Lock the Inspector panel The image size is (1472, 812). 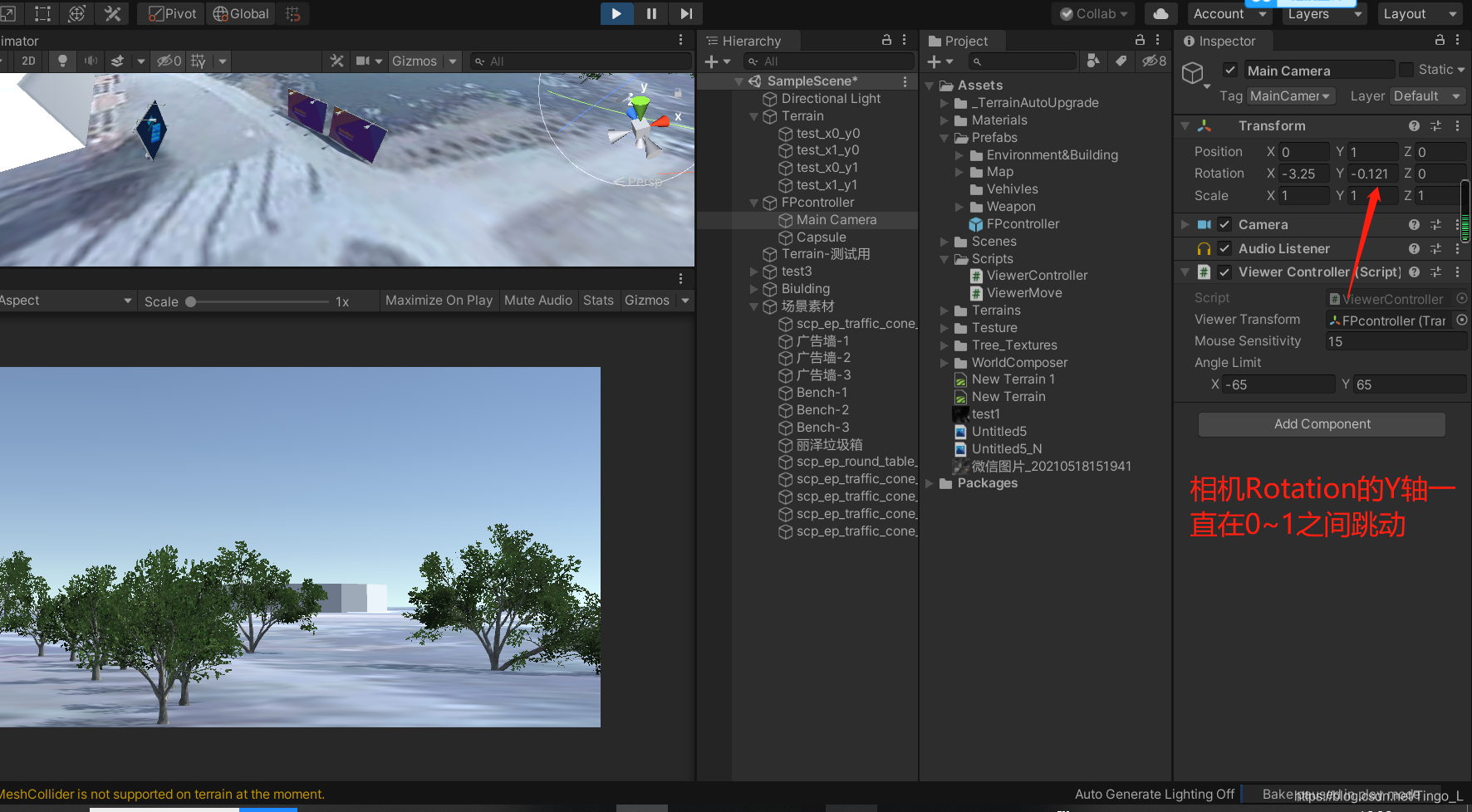click(1440, 40)
